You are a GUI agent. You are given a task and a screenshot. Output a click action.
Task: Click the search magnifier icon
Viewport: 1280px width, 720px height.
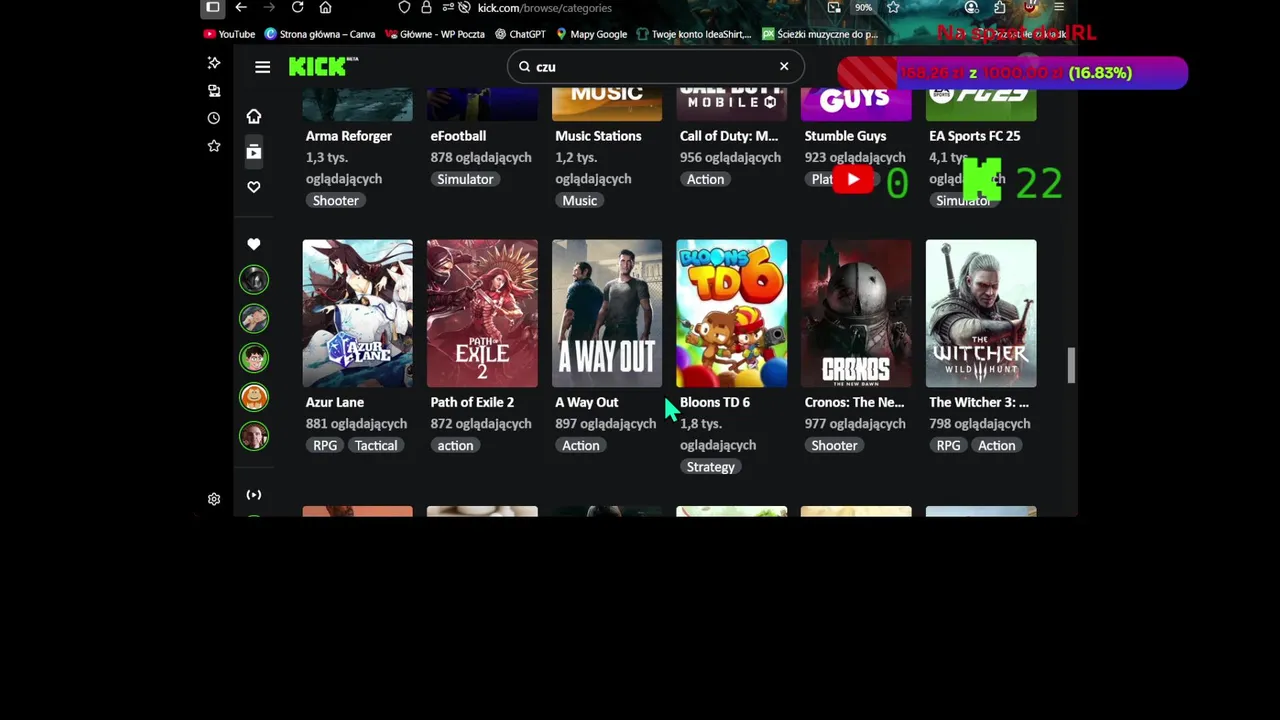click(x=524, y=67)
